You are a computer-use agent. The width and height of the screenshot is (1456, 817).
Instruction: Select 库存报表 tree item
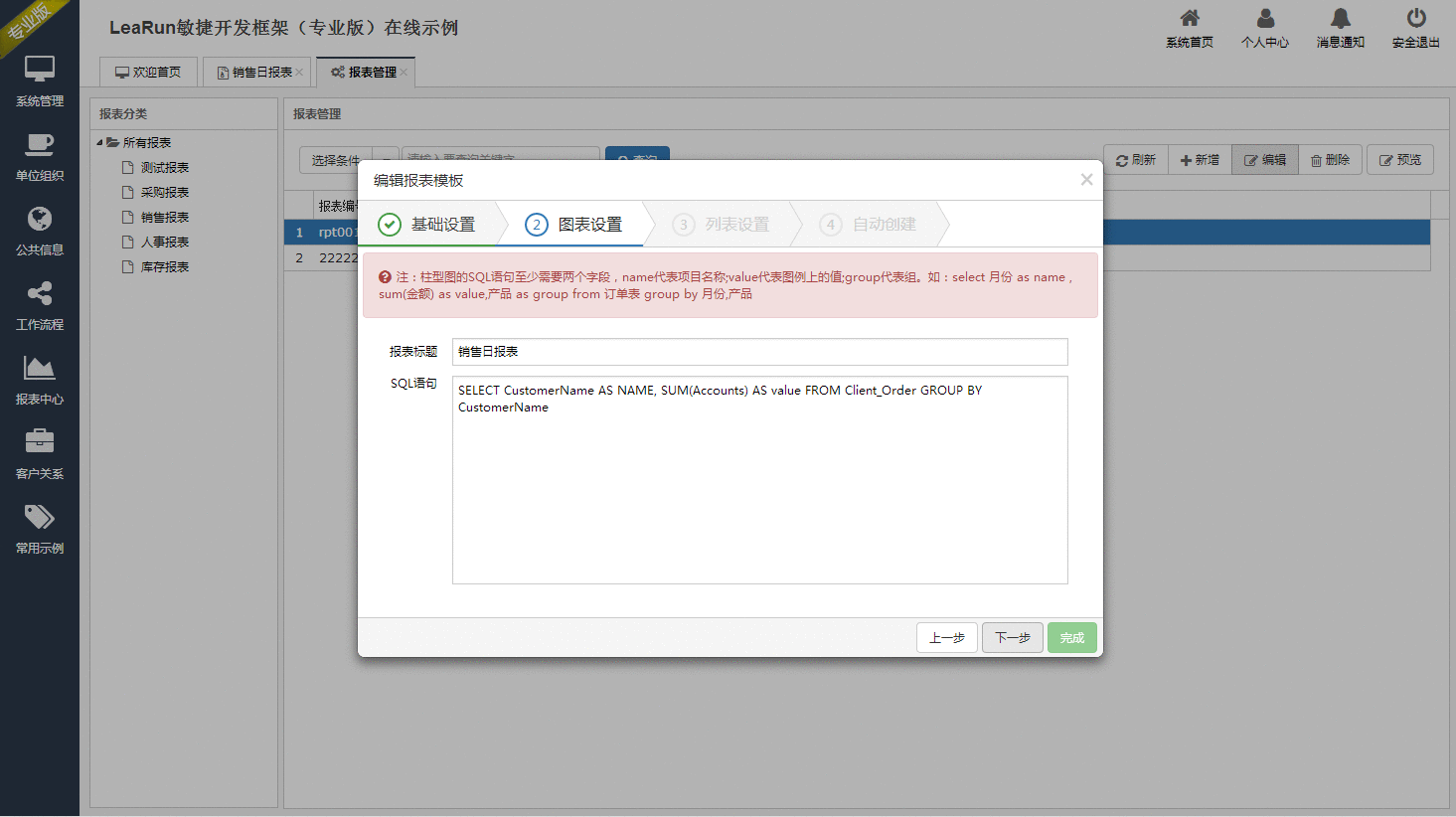pos(165,267)
